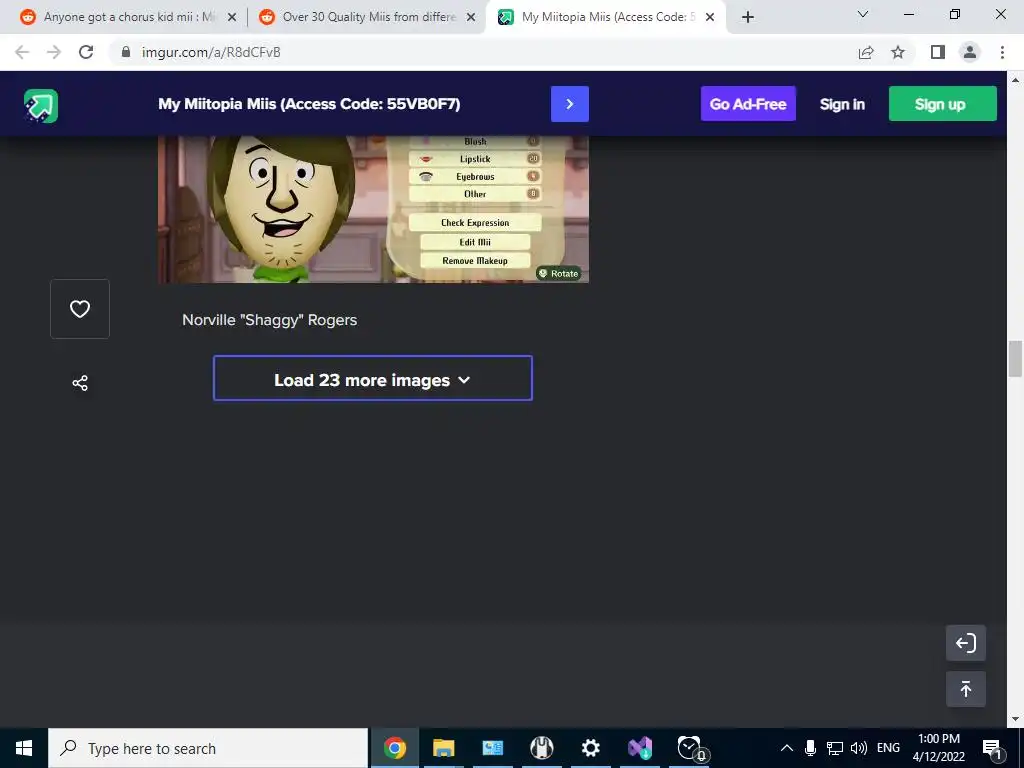Favorite the post with the heart icon

[80, 309]
